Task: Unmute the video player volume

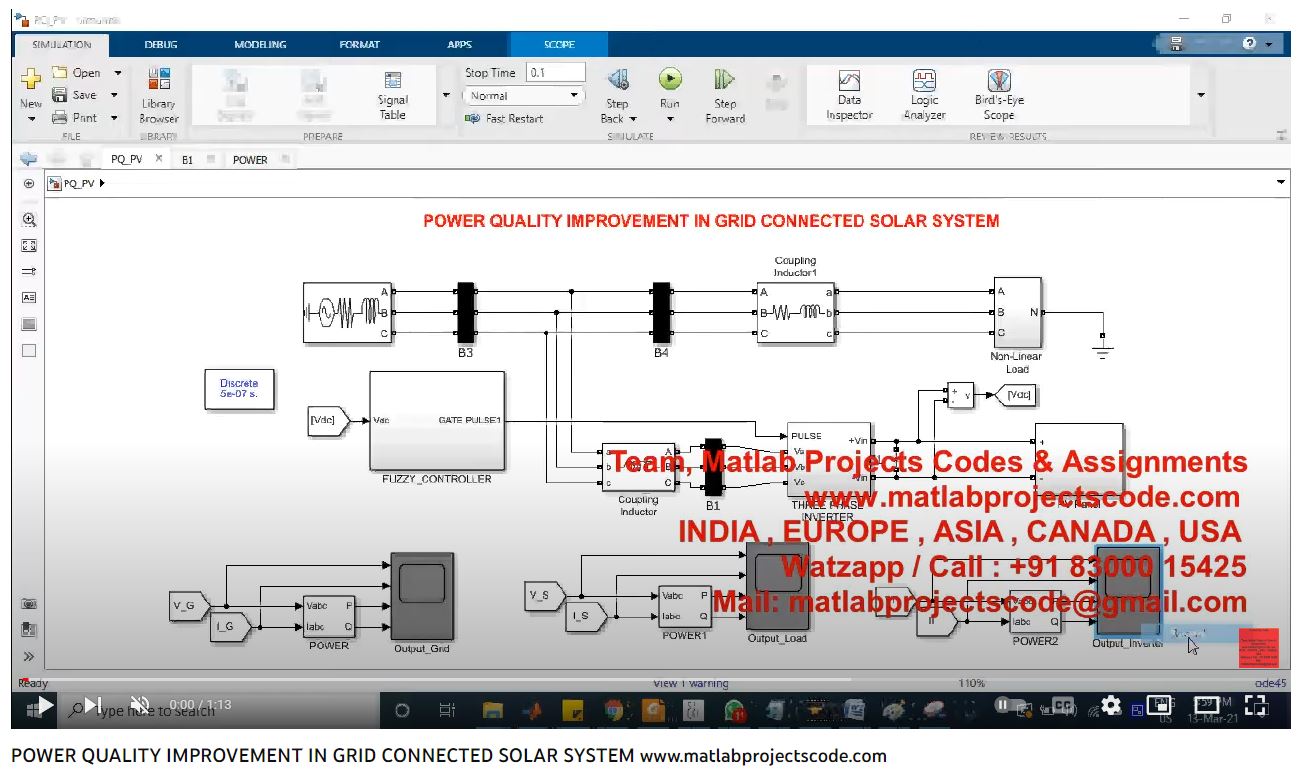Action: [x=140, y=705]
